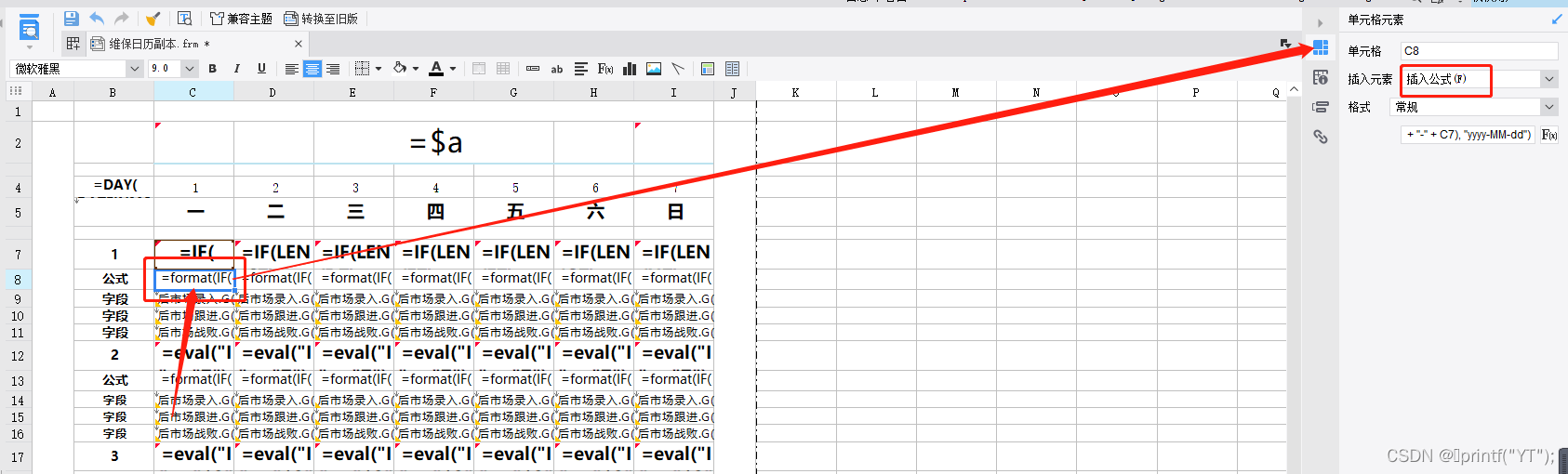This screenshot has height=474, width=1568.
Task: Expand the border style dropdown arrow
Action: [x=379, y=69]
